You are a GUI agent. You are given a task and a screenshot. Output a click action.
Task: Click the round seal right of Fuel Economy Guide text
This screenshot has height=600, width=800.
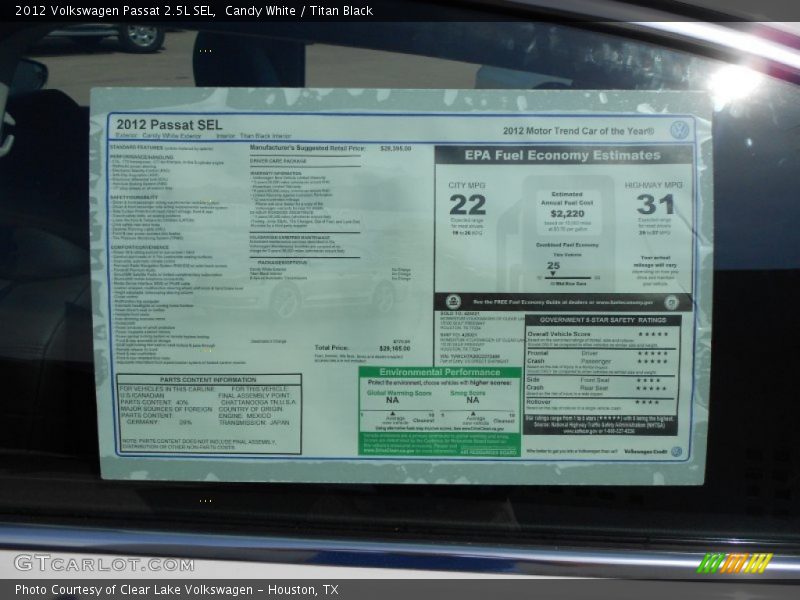(x=671, y=302)
